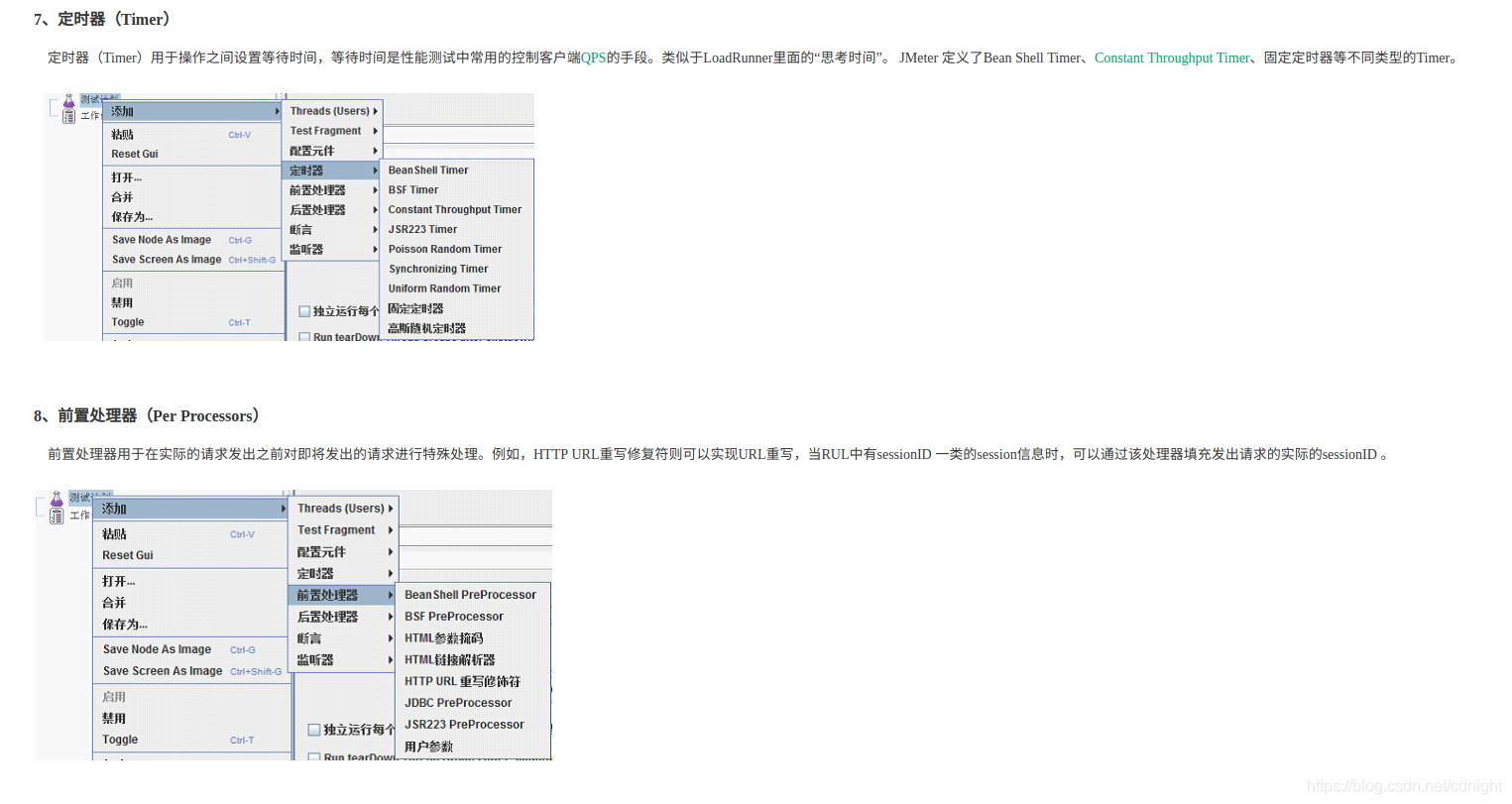Image resolution: width=1512 pixels, height=804 pixels.
Task: Click the flask test plan icon in Pre Processors screenshot
Action: click(x=57, y=499)
